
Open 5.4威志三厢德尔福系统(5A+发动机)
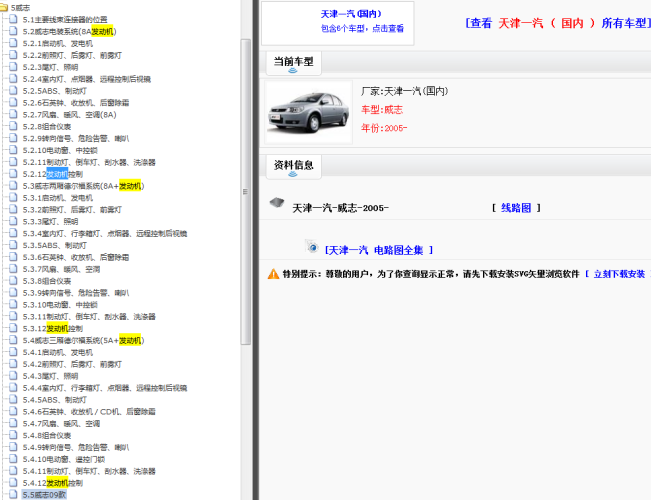[83, 340]
